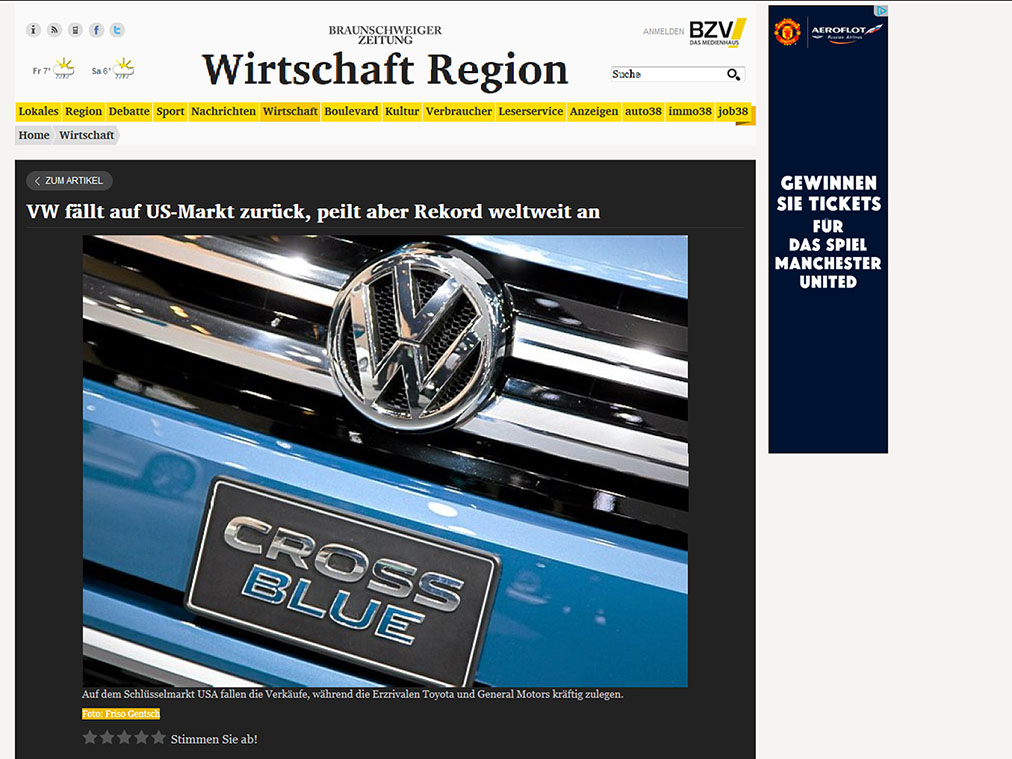Viewport: 1012px width, 759px height.
Task: Rate the article two stars
Action: coord(107,737)
